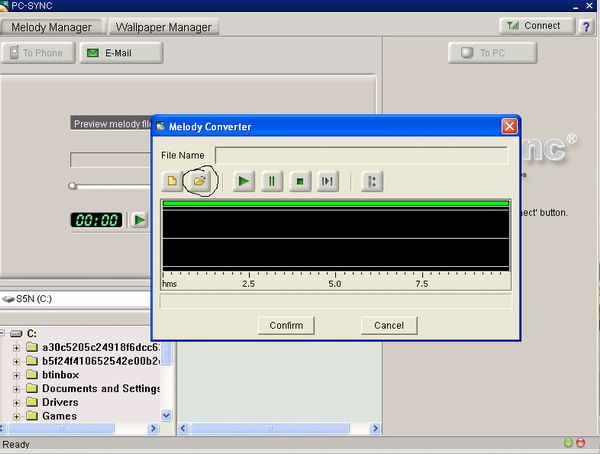The image size is (600, 454).
Task: Select the Drivers folder
Action: 60,402
